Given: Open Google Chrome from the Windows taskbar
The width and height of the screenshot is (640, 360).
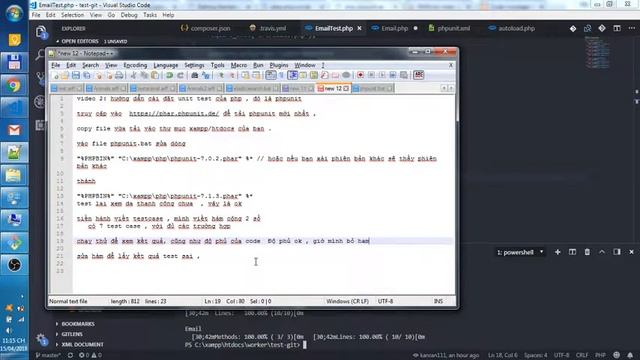Looking at the screenshot, I should (14, 85).
